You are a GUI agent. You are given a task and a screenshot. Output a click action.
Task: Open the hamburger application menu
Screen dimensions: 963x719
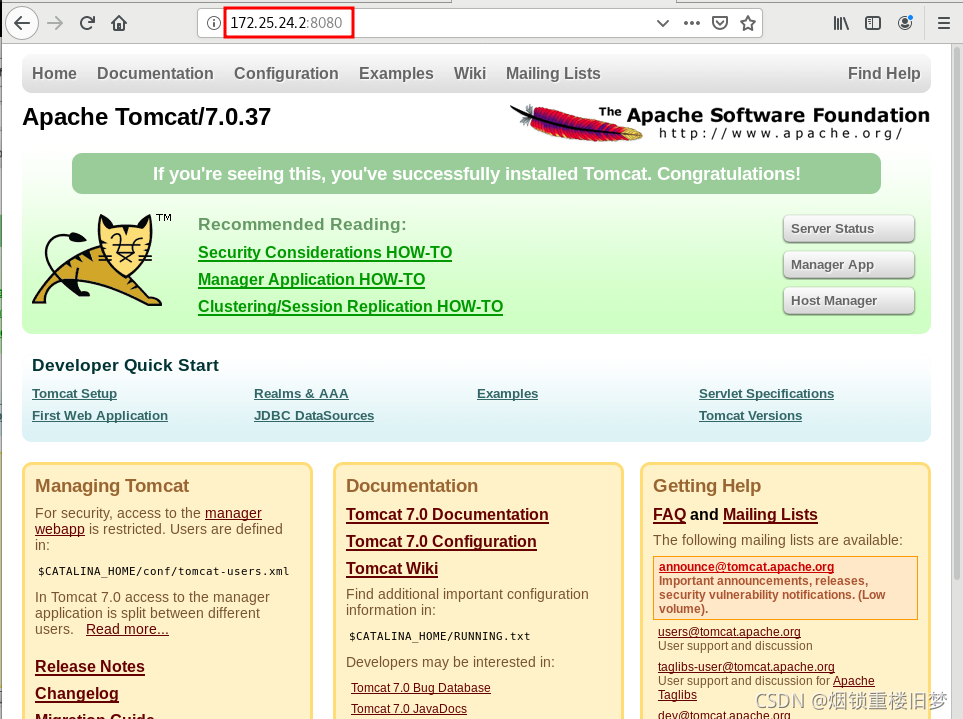[944, 23]
